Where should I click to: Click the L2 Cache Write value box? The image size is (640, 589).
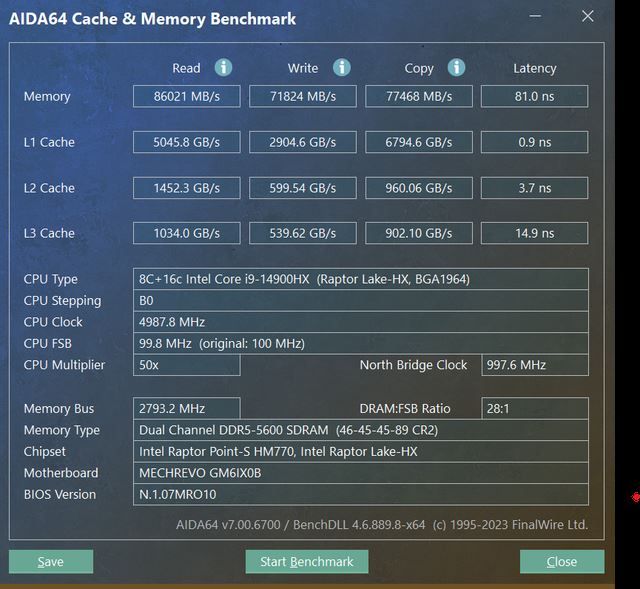click(x=302, y=188)
